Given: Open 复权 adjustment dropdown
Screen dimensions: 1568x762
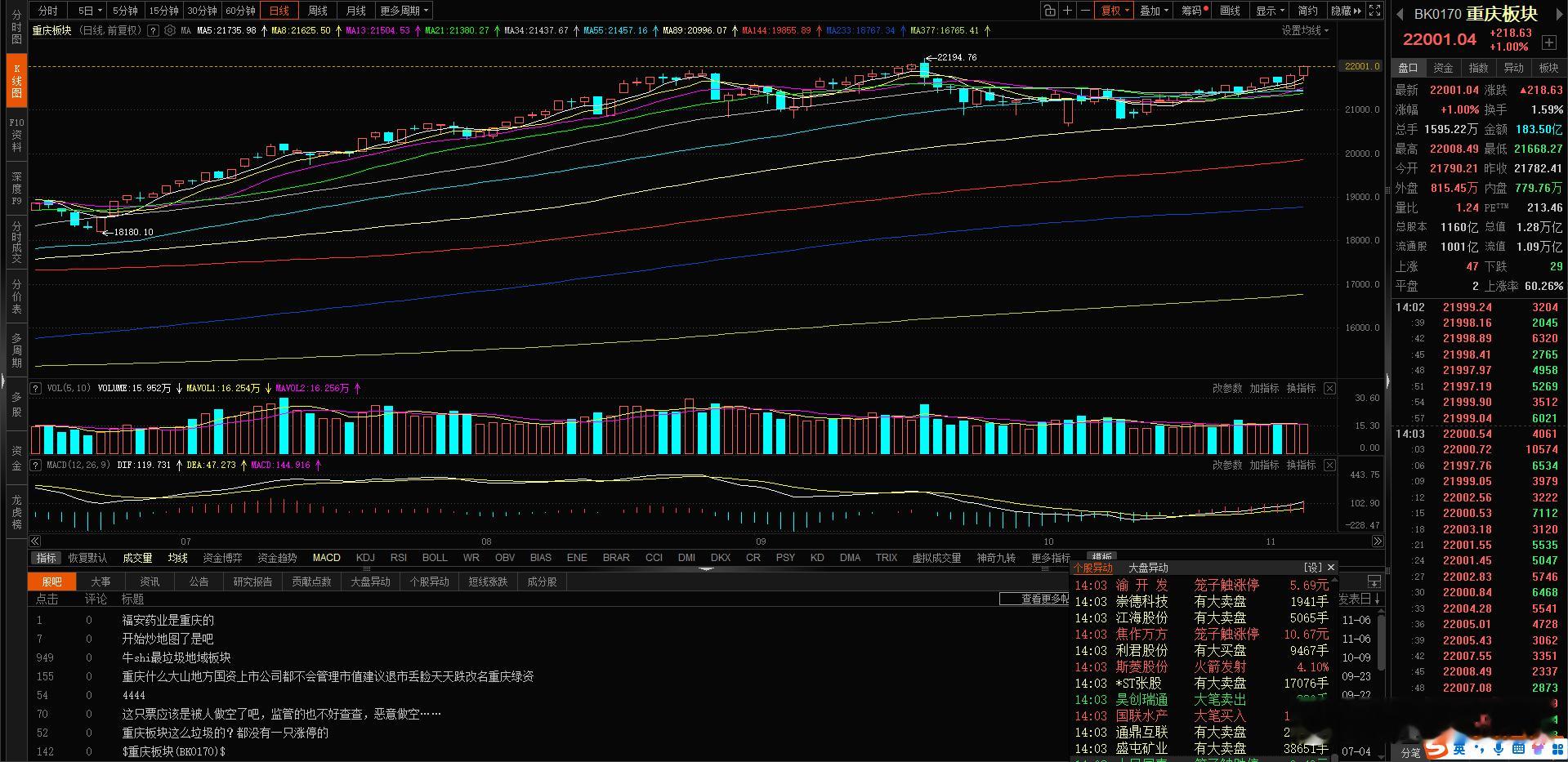Looking at the screenshot, I should tap(1115, 11).
